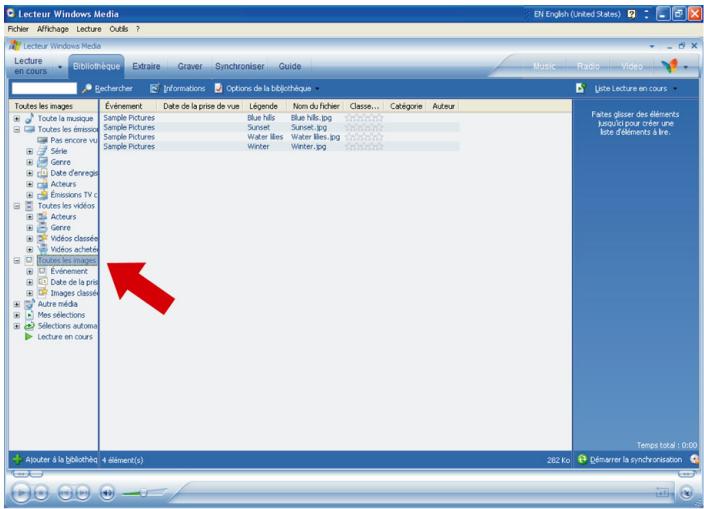
Task: Select the Série node
Action: (53, 151)
